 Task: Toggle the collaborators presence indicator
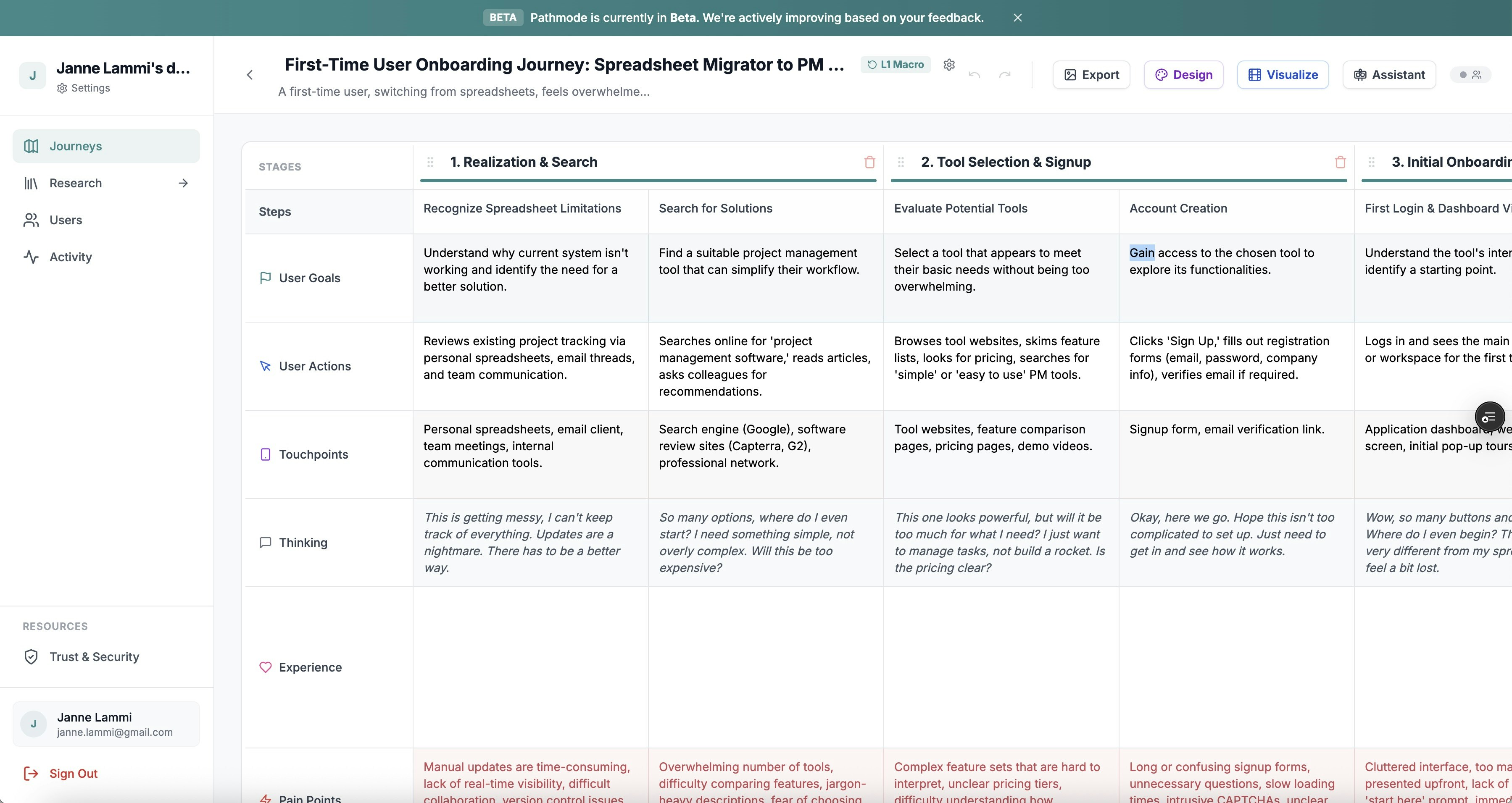[1470, 74]
